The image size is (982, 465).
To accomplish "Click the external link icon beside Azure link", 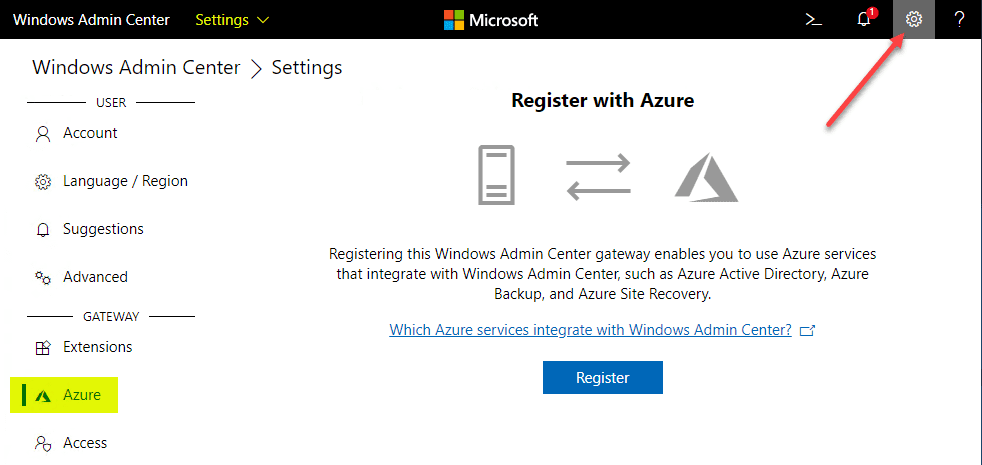I will [808, 331].
